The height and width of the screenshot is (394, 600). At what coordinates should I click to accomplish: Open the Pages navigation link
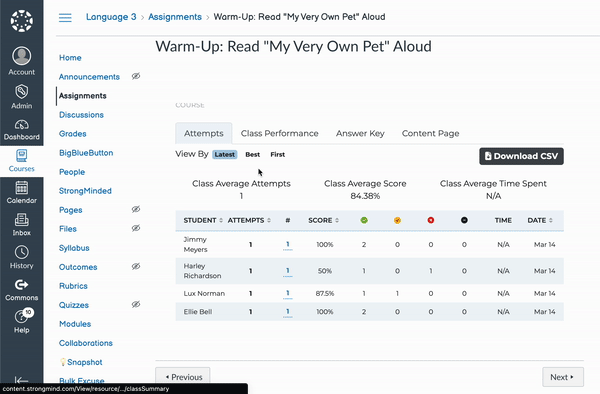[x=70, y=210]
